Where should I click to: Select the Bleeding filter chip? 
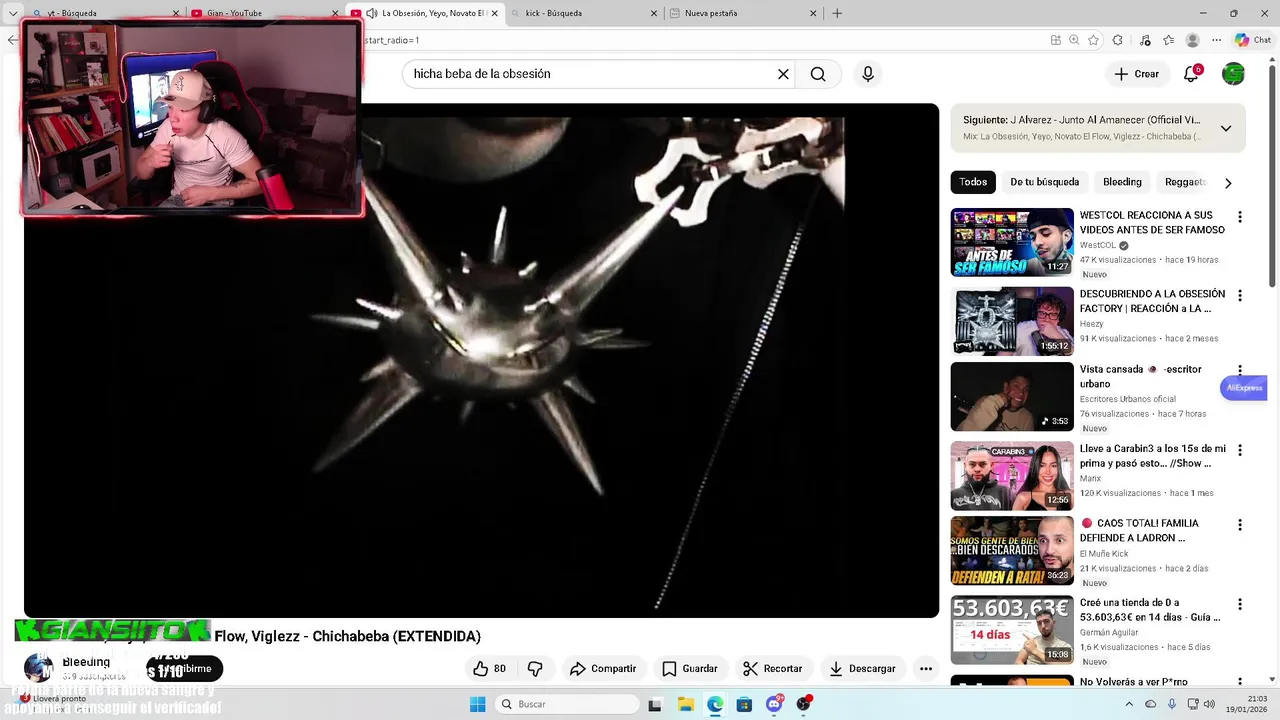(1122, 182)
